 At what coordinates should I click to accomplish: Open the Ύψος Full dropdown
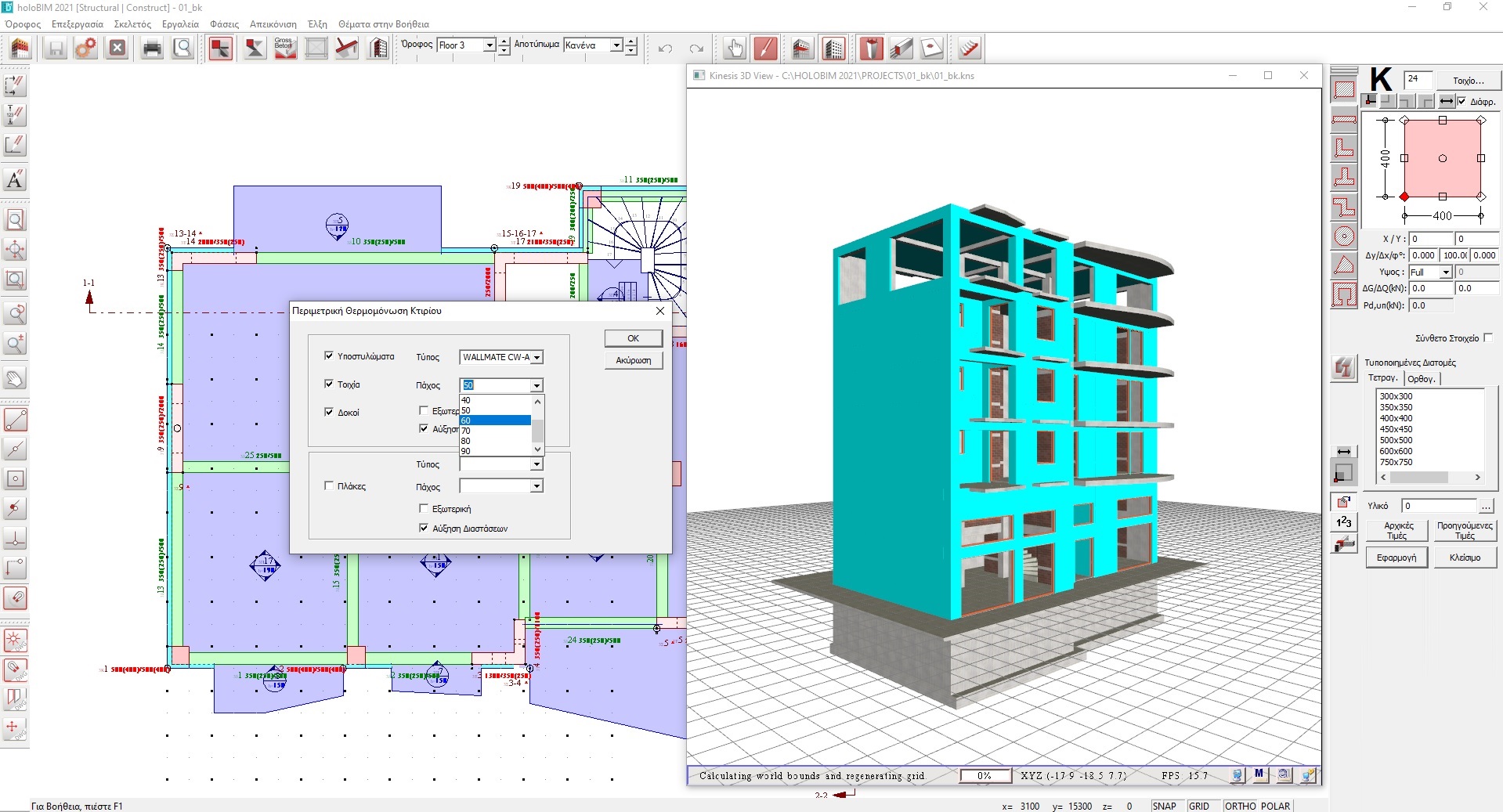coord(1430,272)
